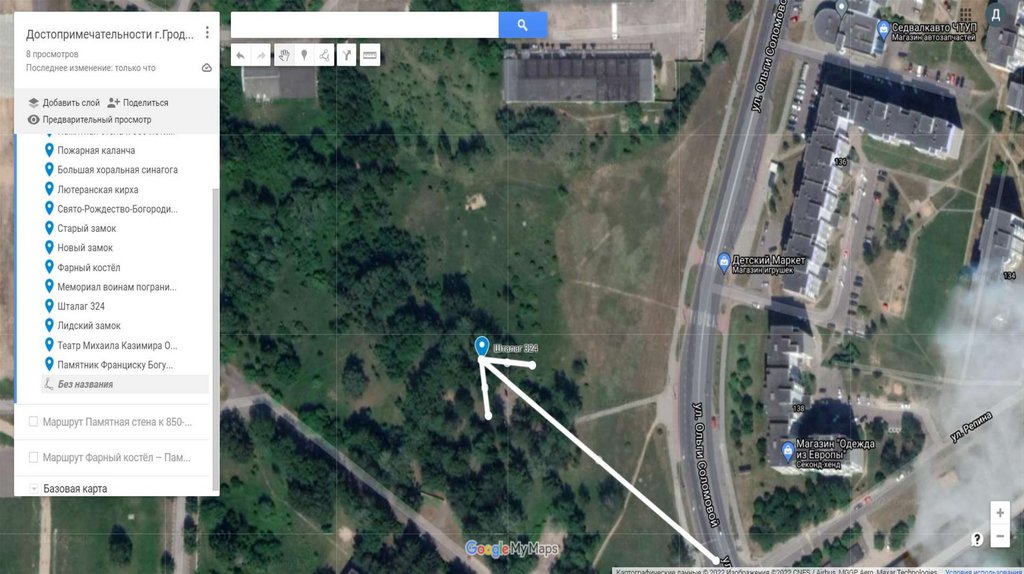
Task: Click Поделиться share button
Action: (138, 103)
